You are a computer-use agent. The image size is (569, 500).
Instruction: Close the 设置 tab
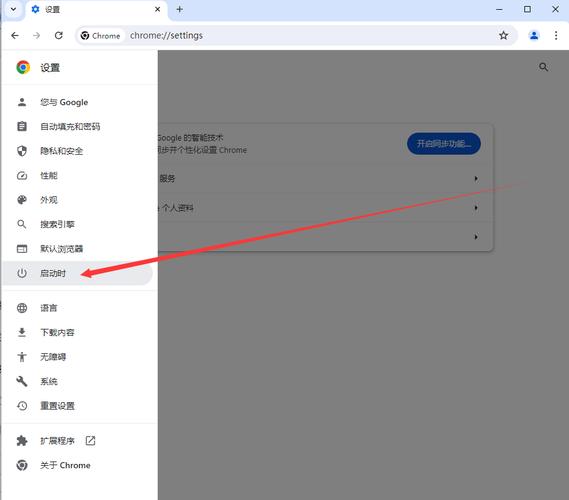tap(157, 9)
